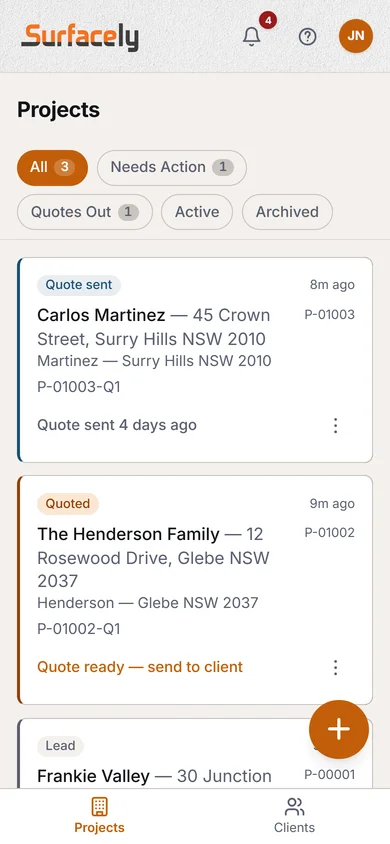The image size is (390, 844).
Task: Open the three-dot menu on the Carlos Martinez card
Action: (335, 426)
